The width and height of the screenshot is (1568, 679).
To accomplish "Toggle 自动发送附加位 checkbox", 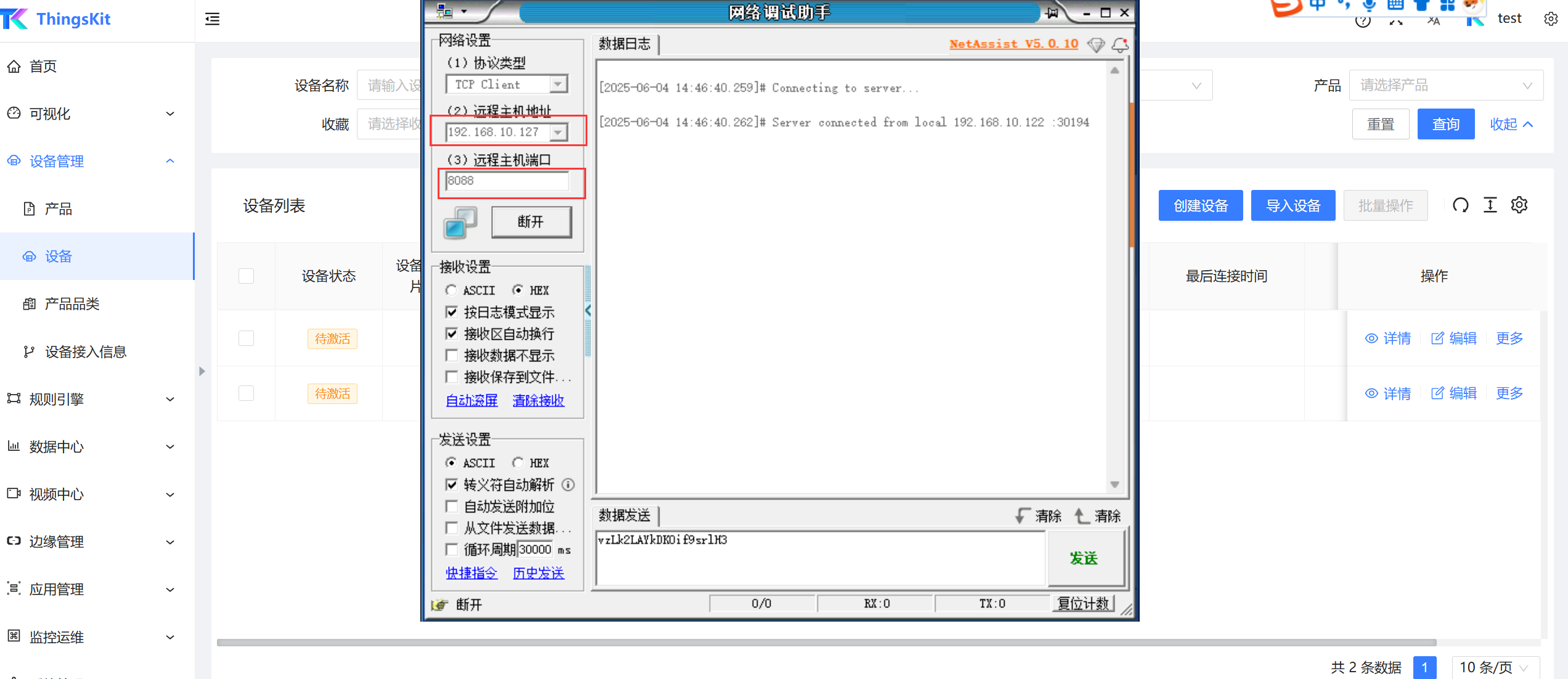I will (452, 506).
